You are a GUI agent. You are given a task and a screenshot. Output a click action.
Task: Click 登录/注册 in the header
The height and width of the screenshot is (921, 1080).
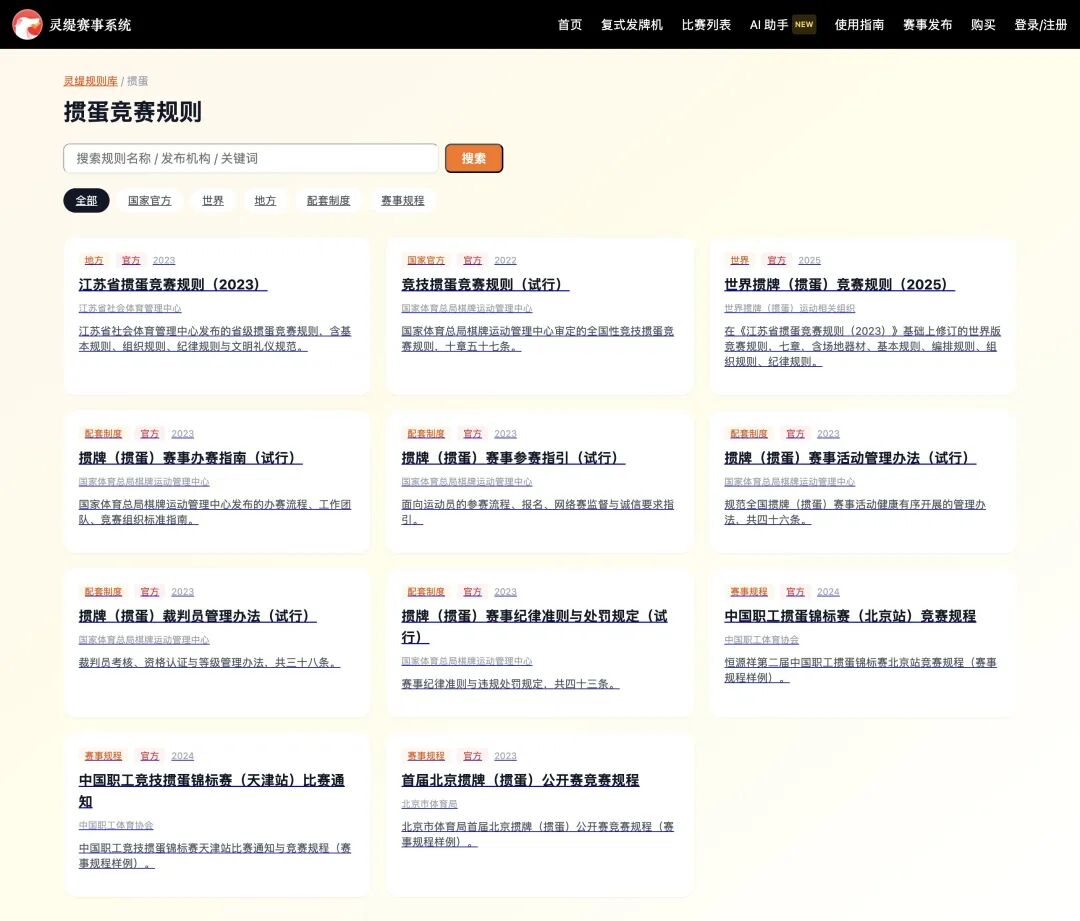click(1040, 25)
